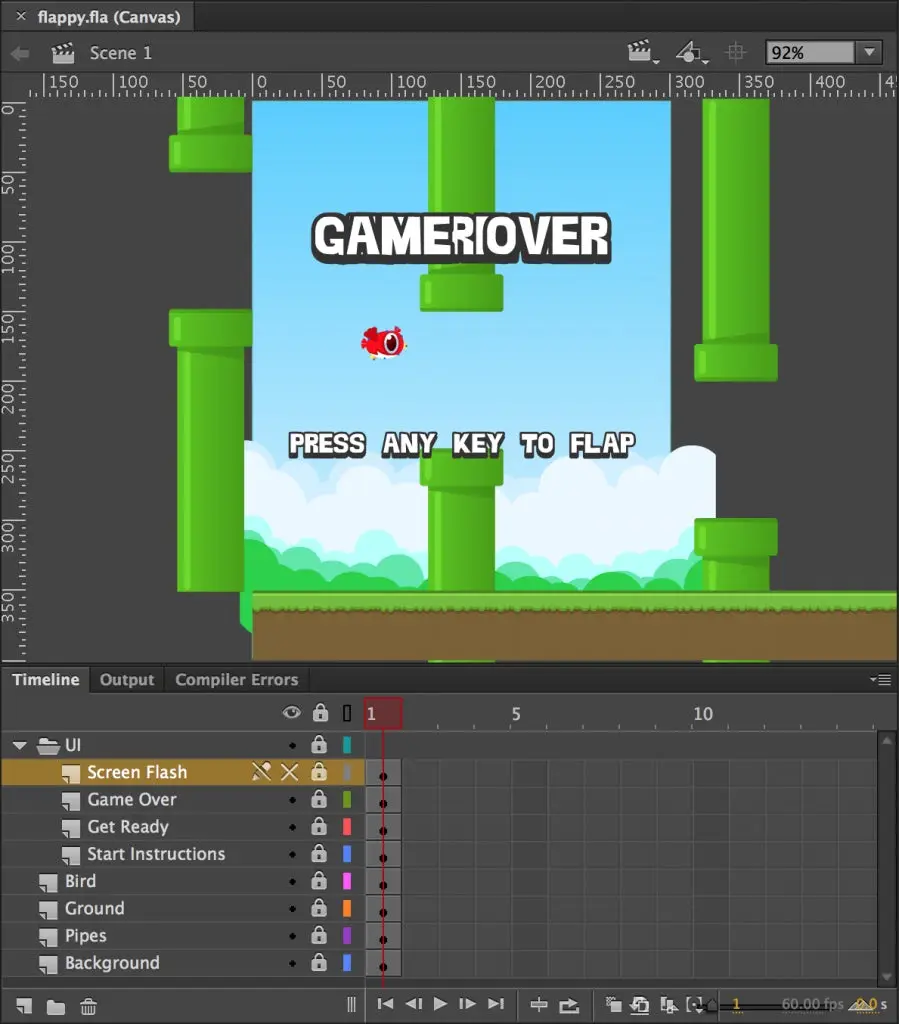Collapse the UI layer folder
The width and height of the screenshot is (899, 1024).
pyautogui.click(x=19, y=745)
